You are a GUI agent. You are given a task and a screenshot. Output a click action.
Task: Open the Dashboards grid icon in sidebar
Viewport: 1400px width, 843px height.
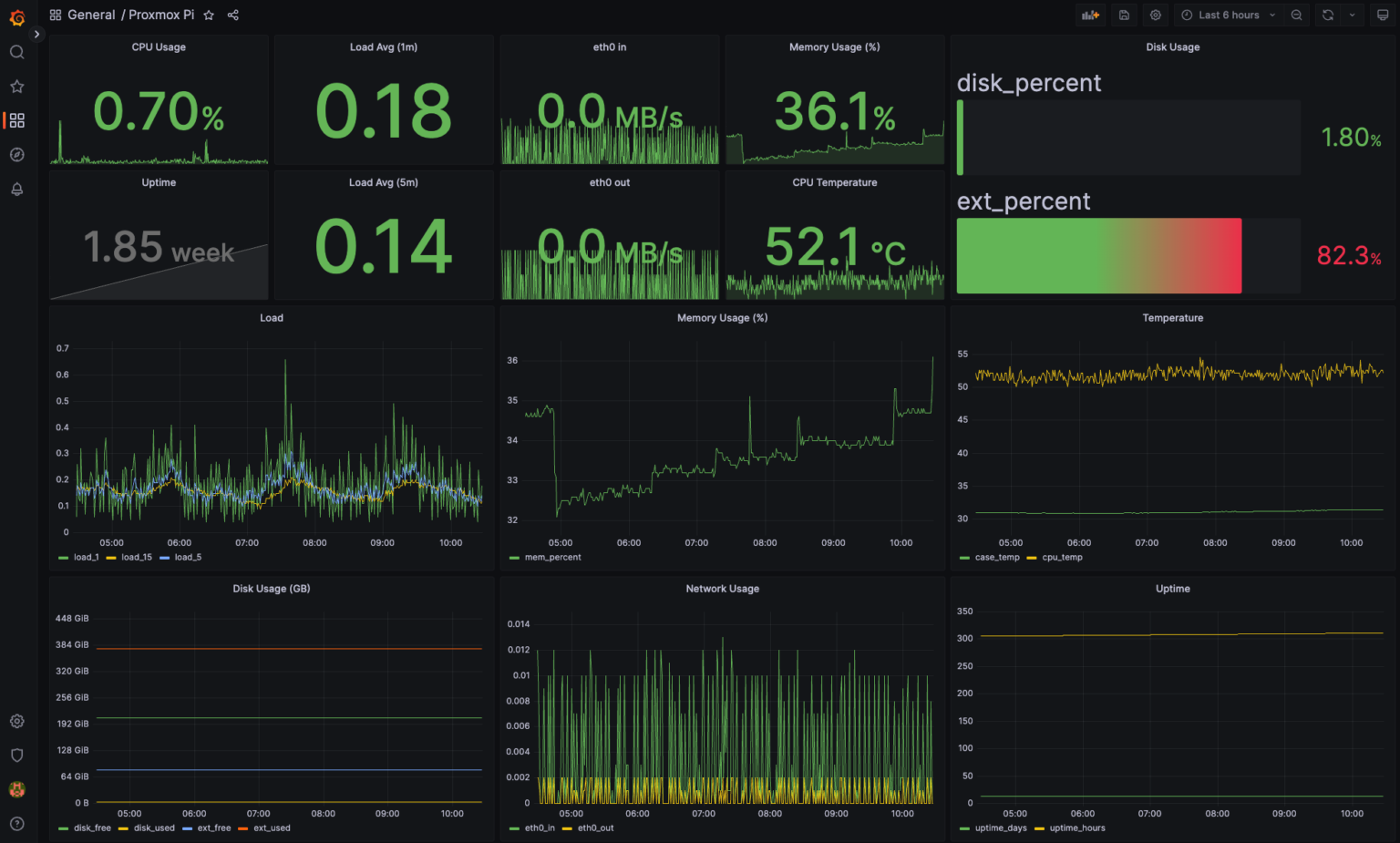pyautogui.click(x=16, y=120)
